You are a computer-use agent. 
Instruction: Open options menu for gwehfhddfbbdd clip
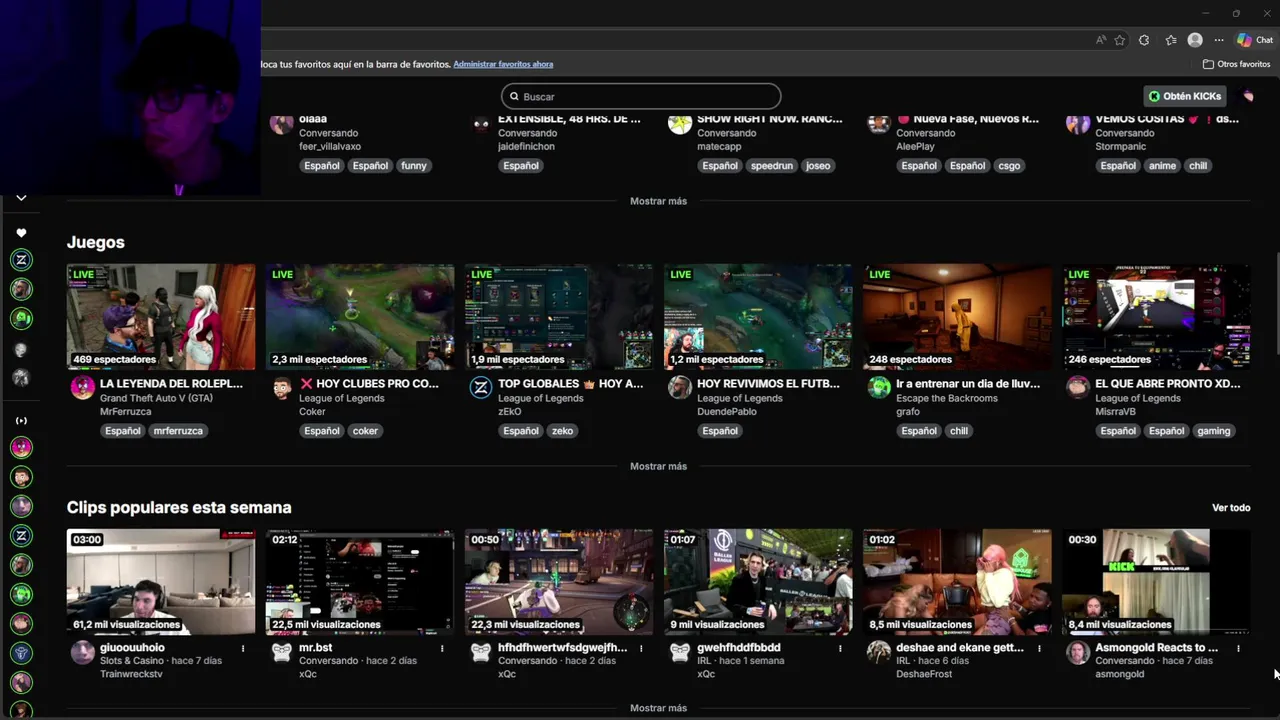click(840, 648)
